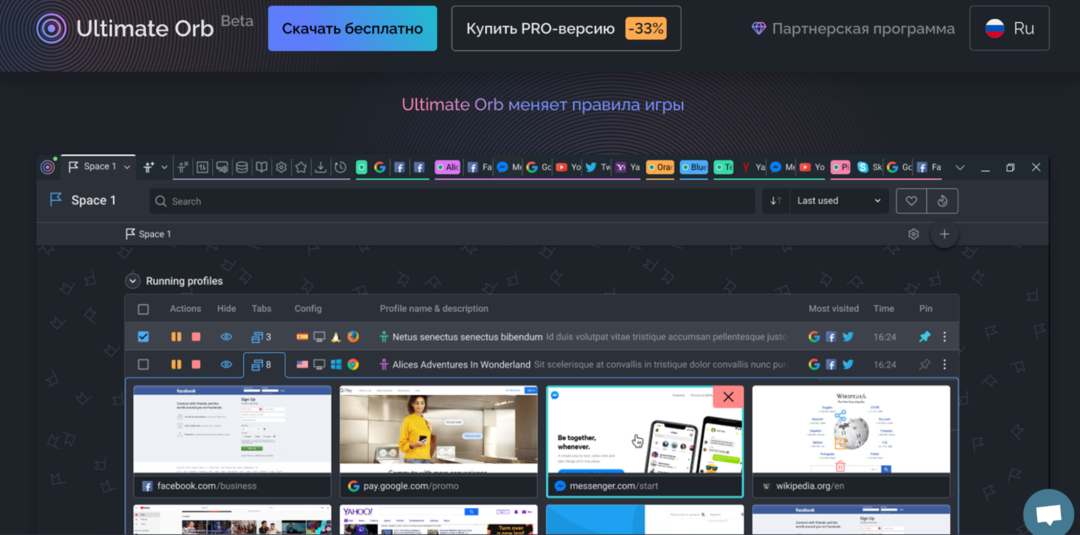Open the pay.google.com/promo thumbnail

(438, 441)
